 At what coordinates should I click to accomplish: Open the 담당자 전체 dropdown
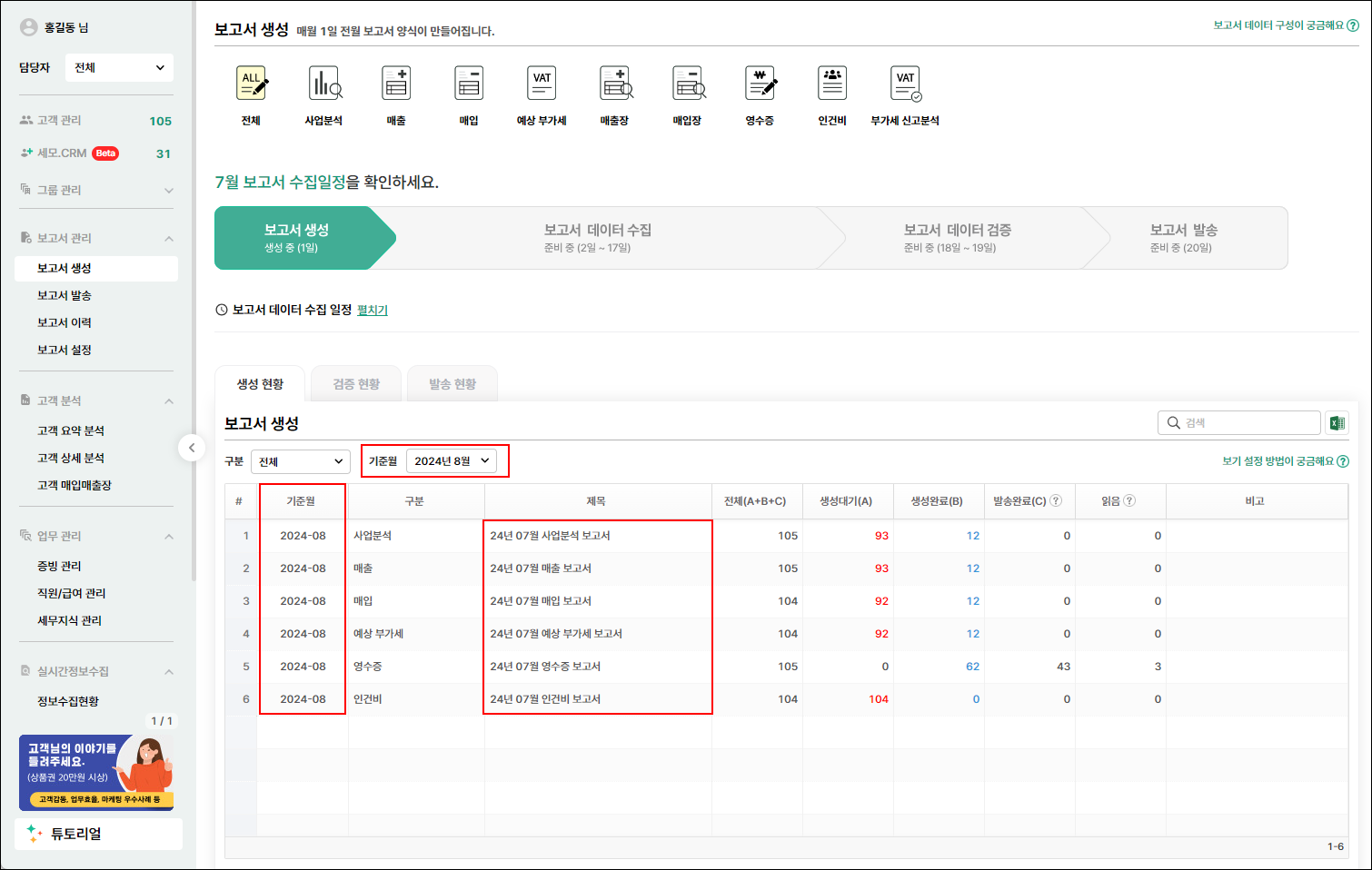(119, 67)
